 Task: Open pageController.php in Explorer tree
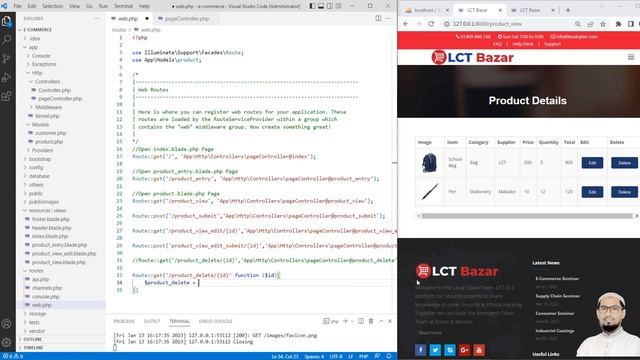[60, 99]
